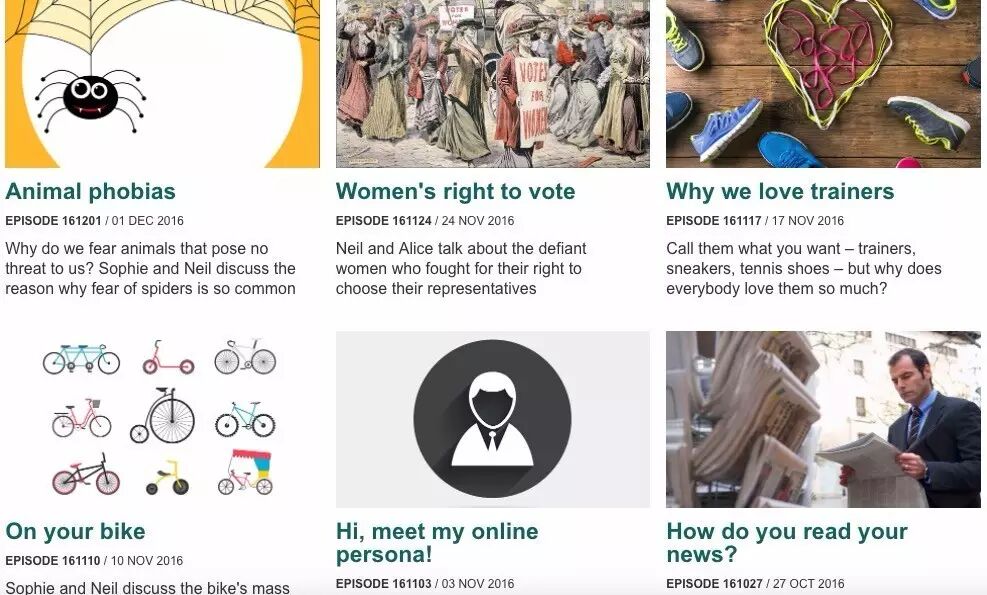Click the Animal phobias description text

tap(150, 269)
